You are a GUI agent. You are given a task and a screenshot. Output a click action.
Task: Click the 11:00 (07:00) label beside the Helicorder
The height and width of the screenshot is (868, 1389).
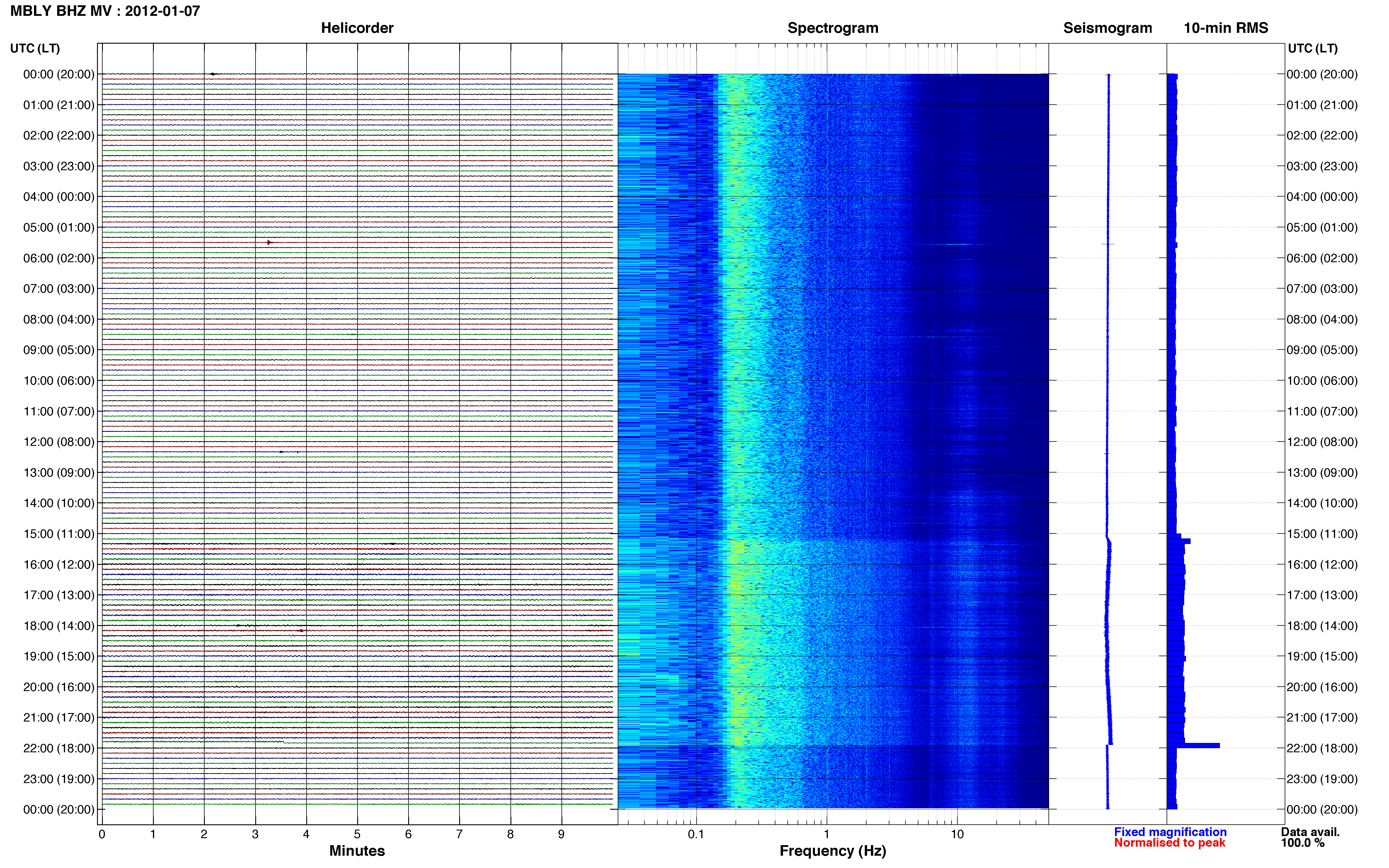[59, 412]
